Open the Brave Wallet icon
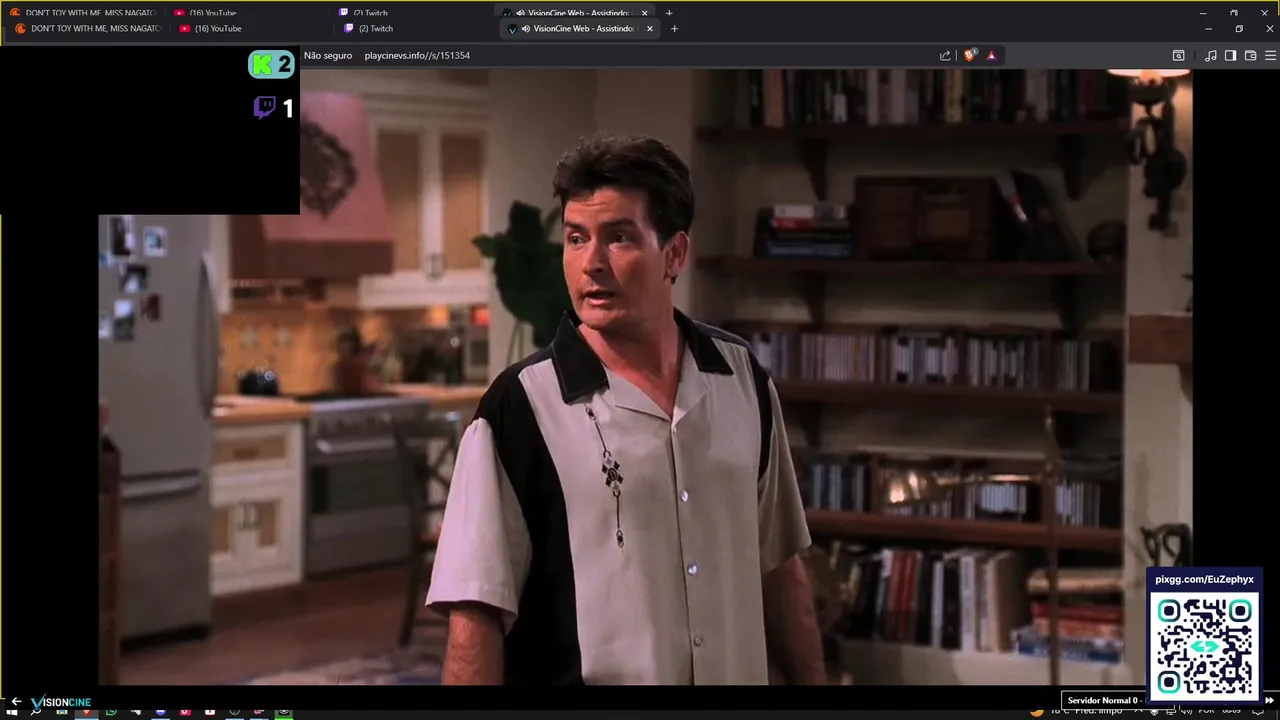Viewport: 1280px width, 720px height. point(1250,56)
